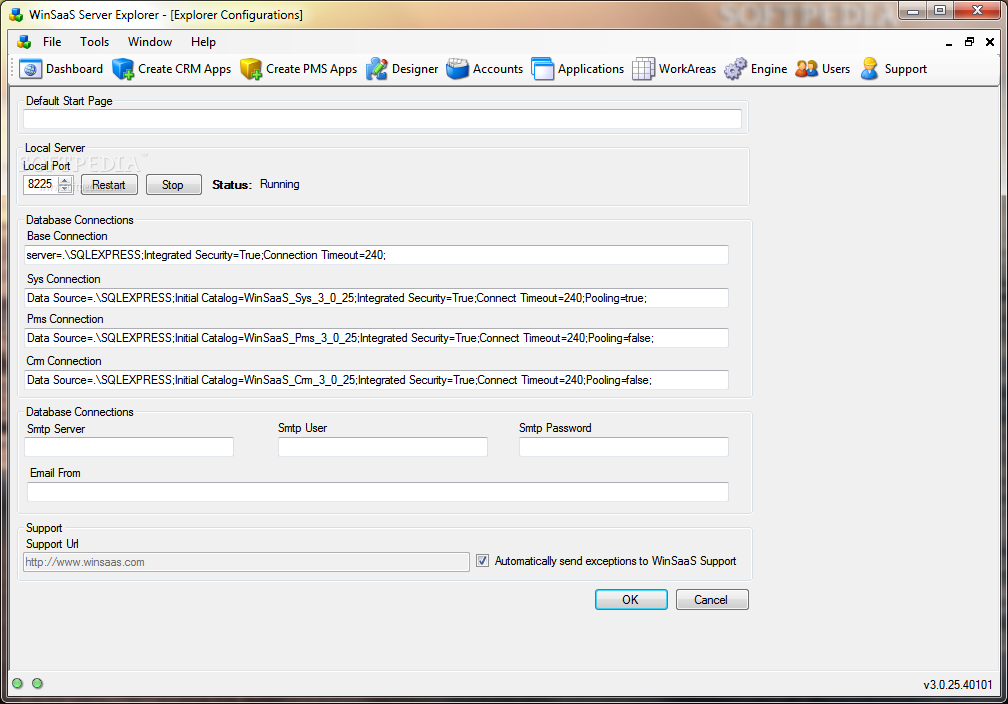Click the Email From field
Image resolution: width=1008 pixels, height=704 pixels.
[377, 492]
